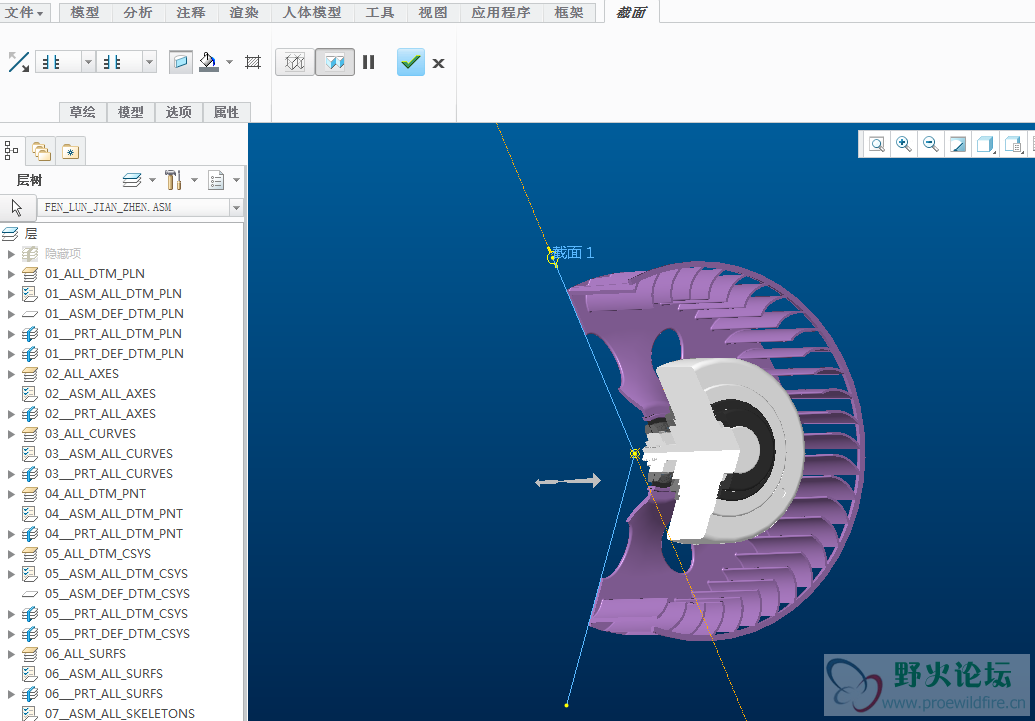Image resolution: width=1035 pixels, height=721 pixels.
Task: Click the hammer settings icon in layer tree
Action: 173,180
